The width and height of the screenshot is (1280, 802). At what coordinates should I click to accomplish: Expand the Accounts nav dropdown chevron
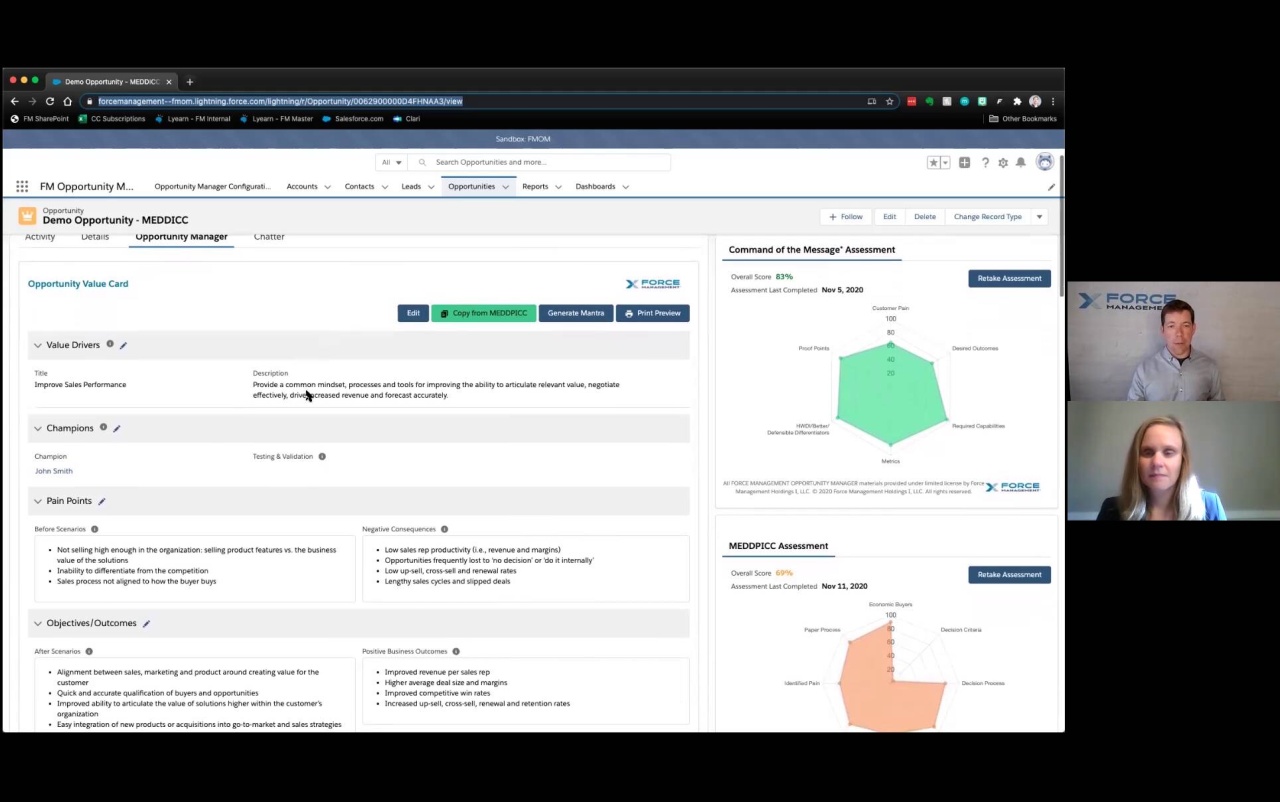point(328,187)
